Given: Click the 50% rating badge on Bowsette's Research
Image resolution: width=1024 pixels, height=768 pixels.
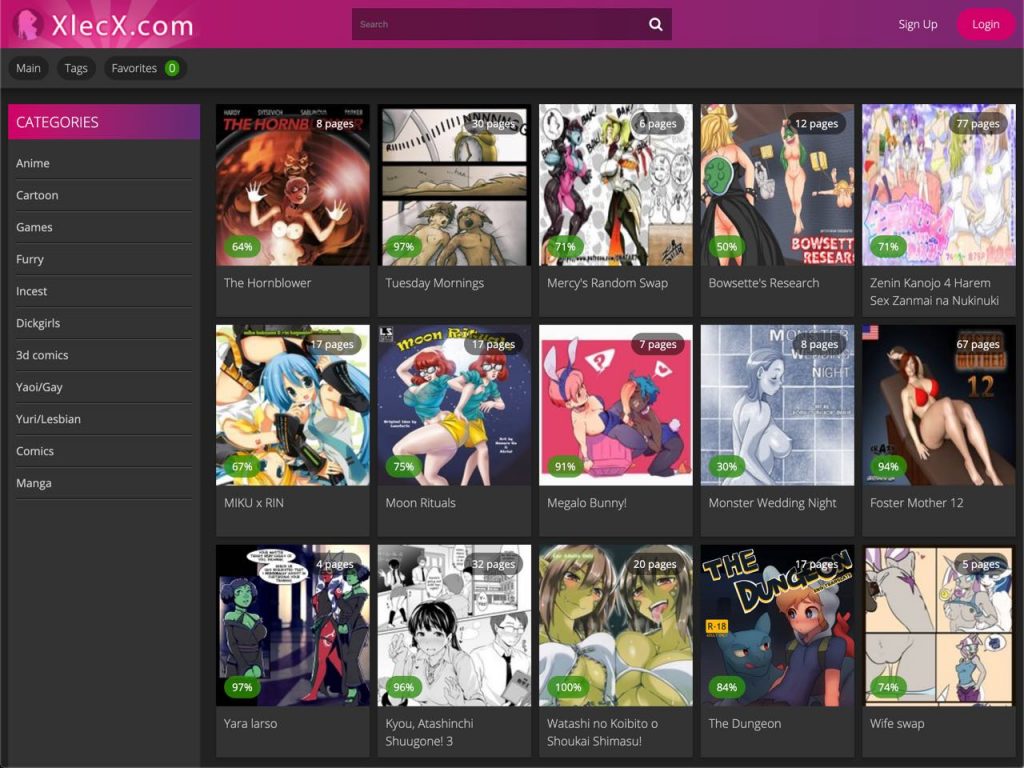Looking at the screenshot, I should pyautogui.click(x=726, y=246).
